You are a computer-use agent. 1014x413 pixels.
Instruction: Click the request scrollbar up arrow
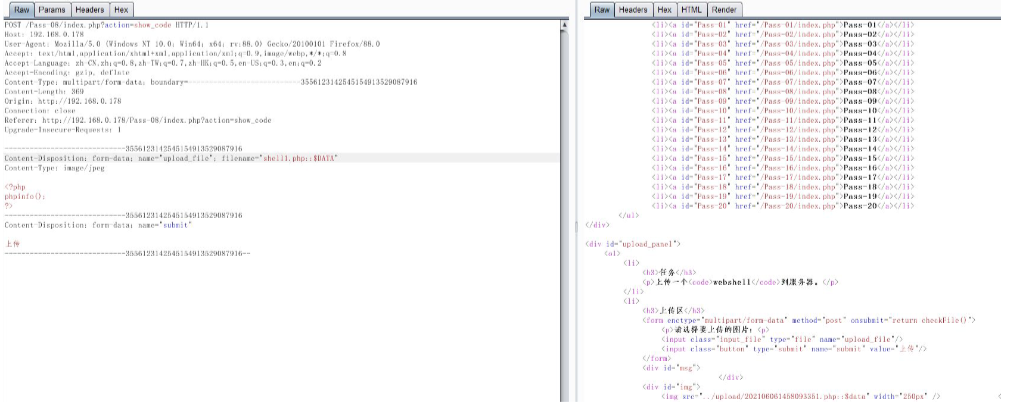click(562, 24)
